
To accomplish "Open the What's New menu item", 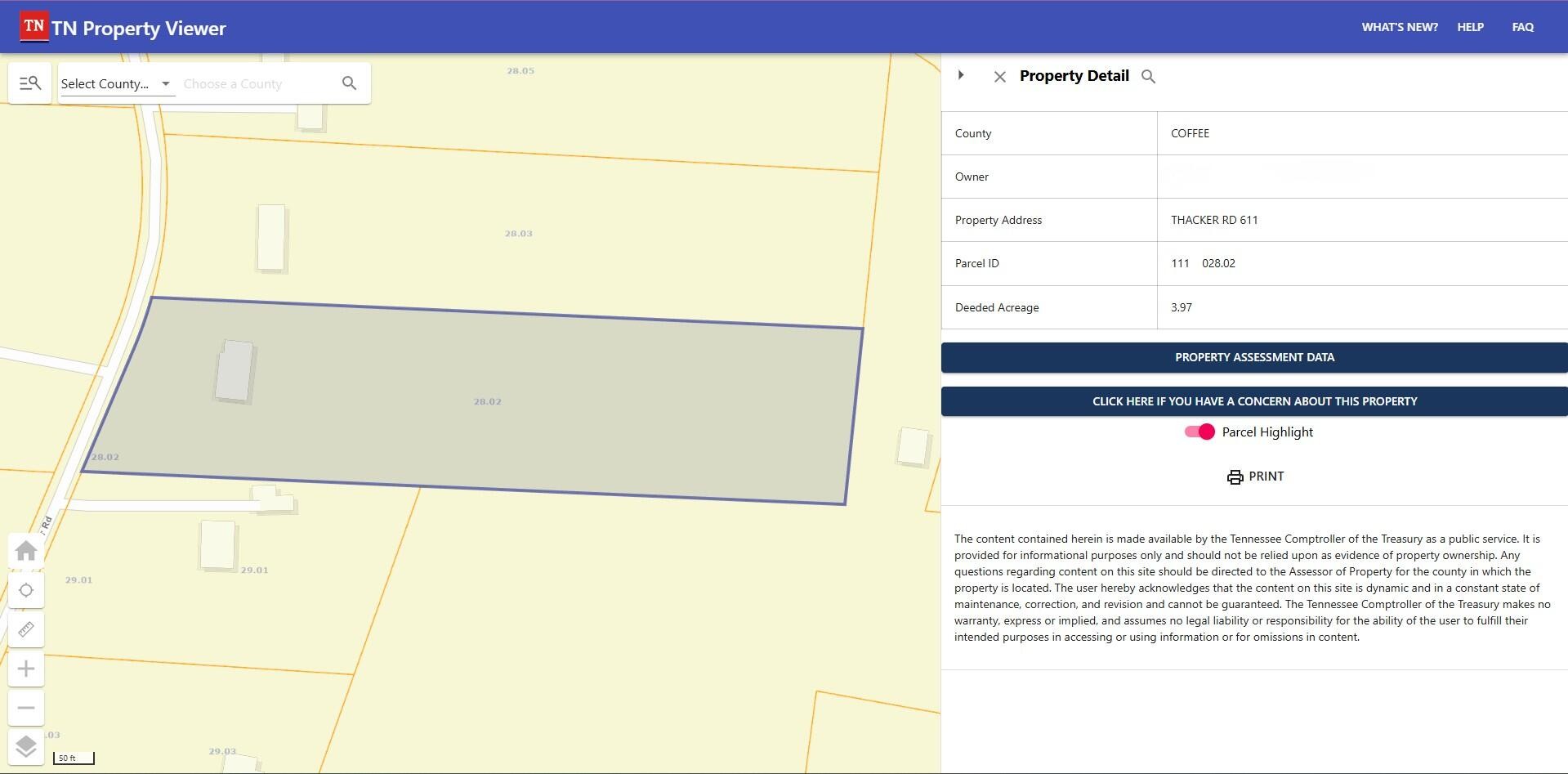I will pos(1399,27).
